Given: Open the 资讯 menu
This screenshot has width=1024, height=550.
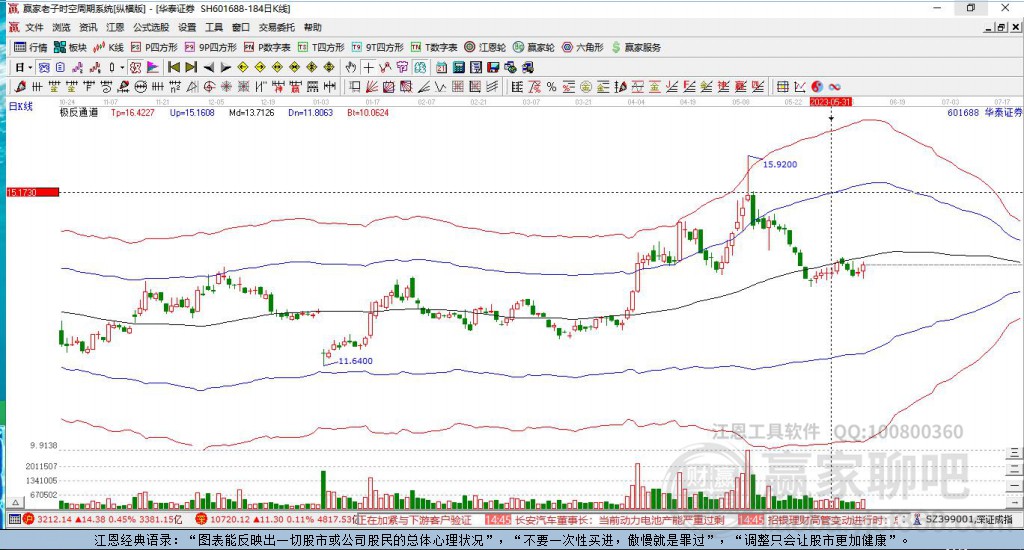Looking at the screenshot, I should pos(88,27).
